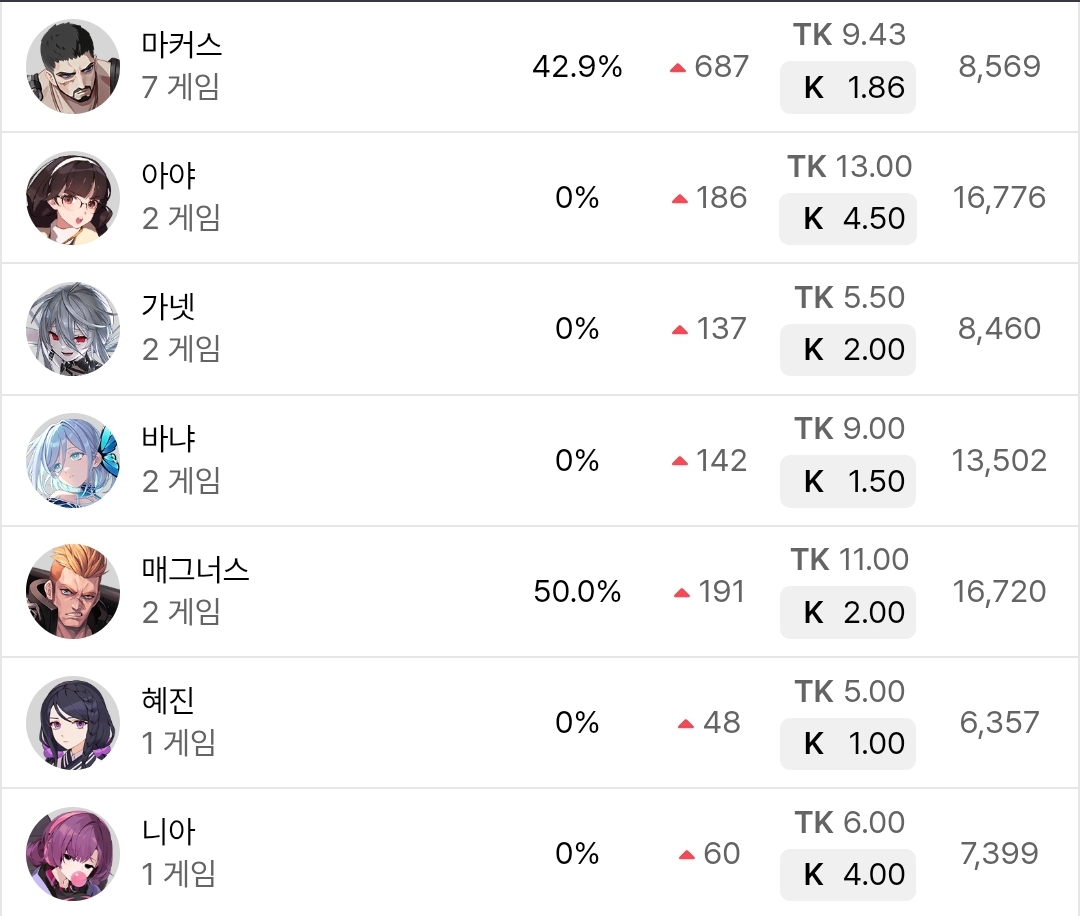Click TK 13.00 stat text
The image size is (1080, 916).
[849, 166]
